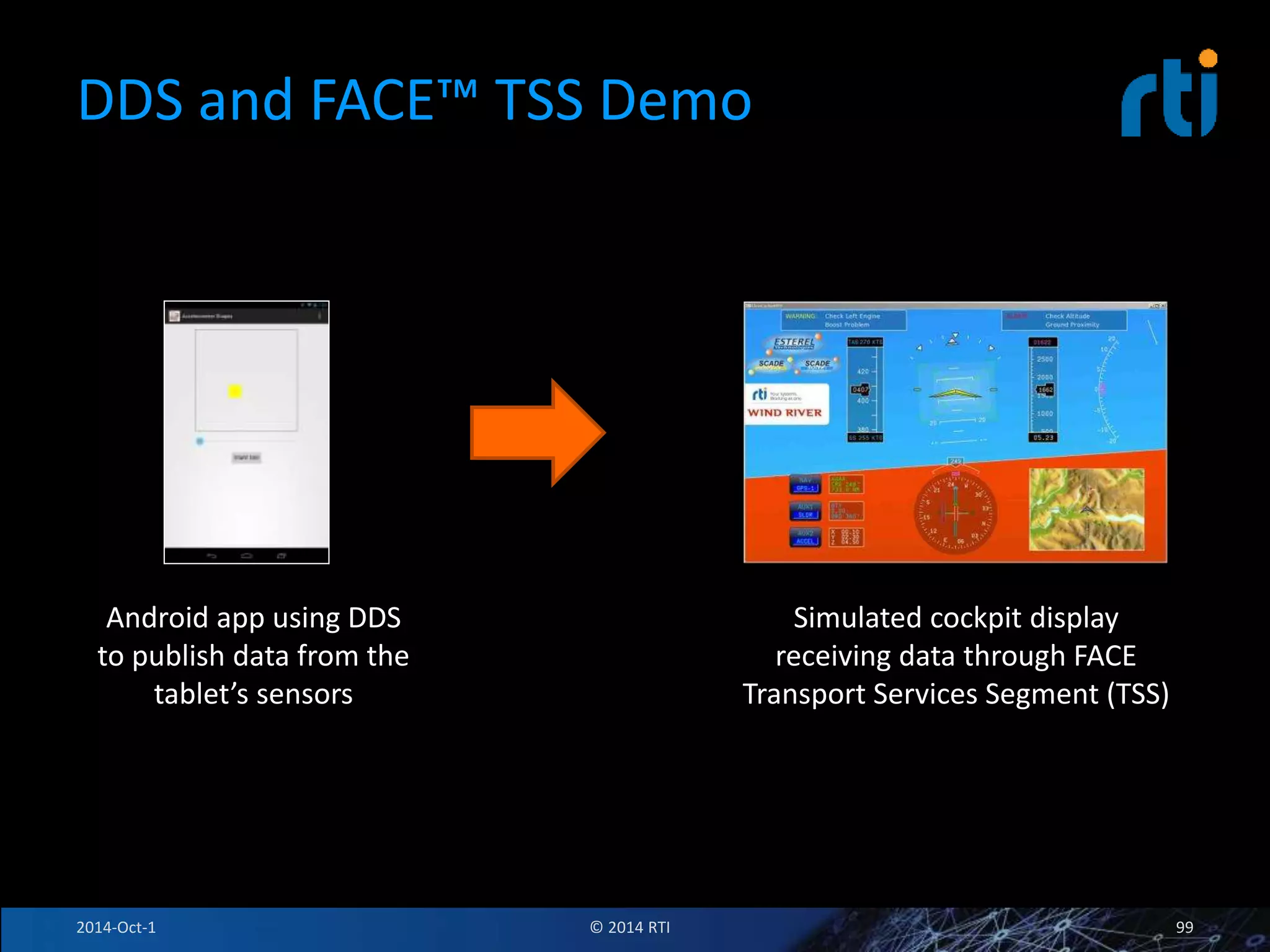Click the TAS 270 KTS readout
The image size is (1270, 952).
click(865, 342)
